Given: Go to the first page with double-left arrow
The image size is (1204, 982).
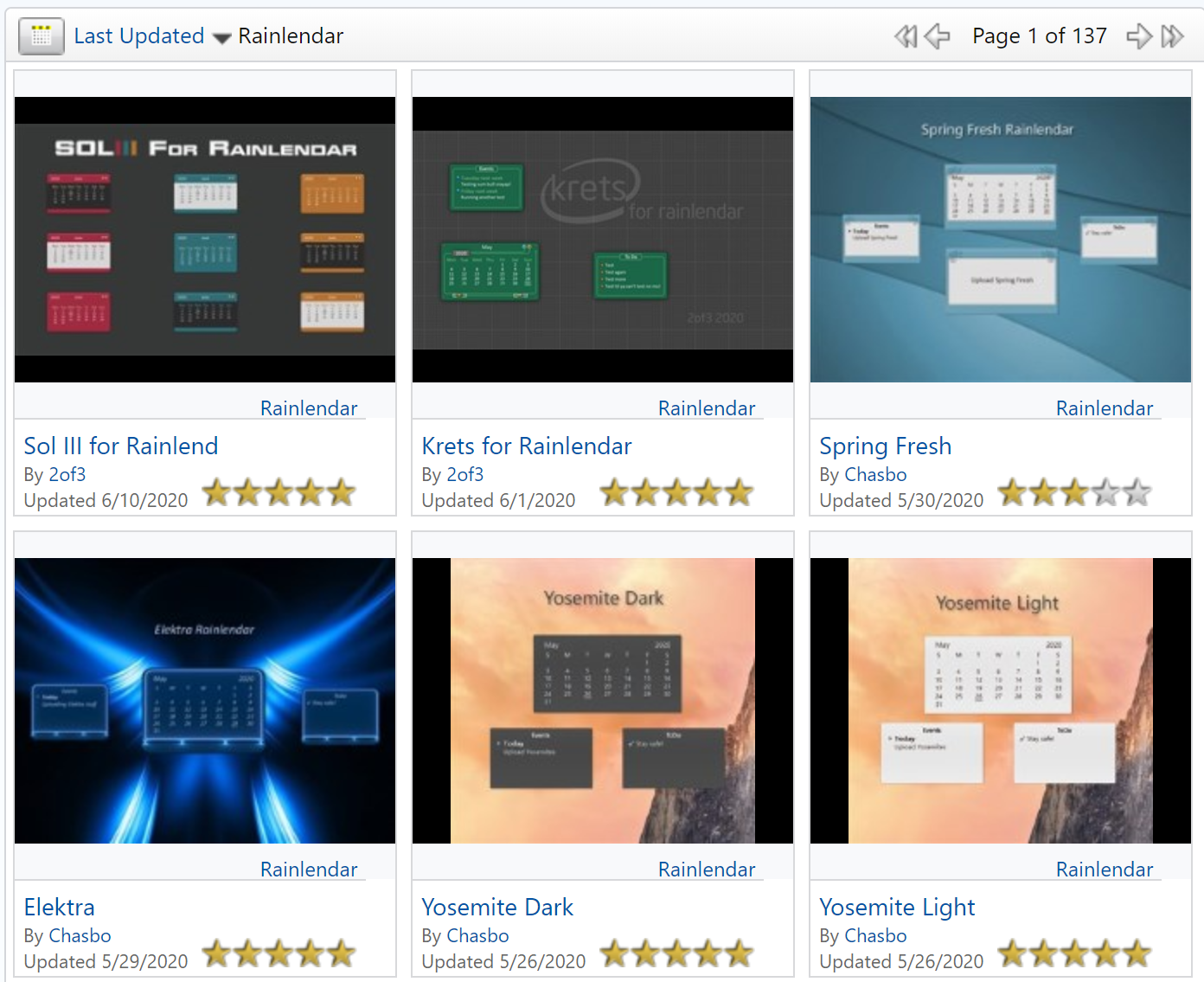Looking at the screenshot, I should pos(906,36).
